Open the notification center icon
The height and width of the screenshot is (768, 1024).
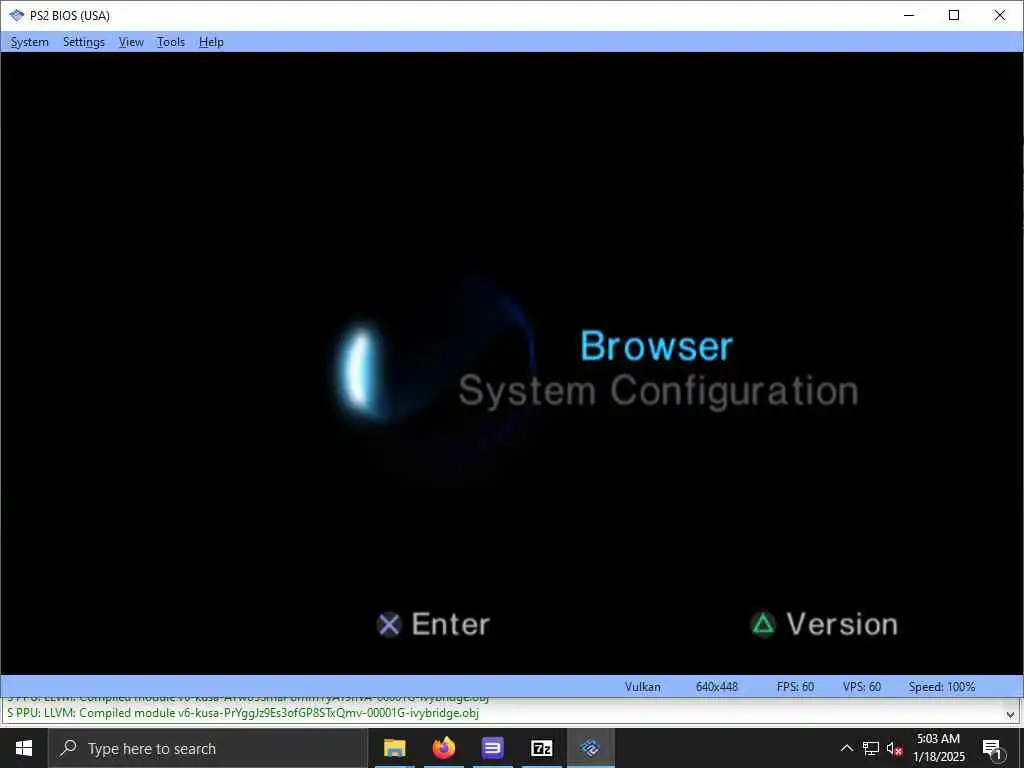point(991,748)
